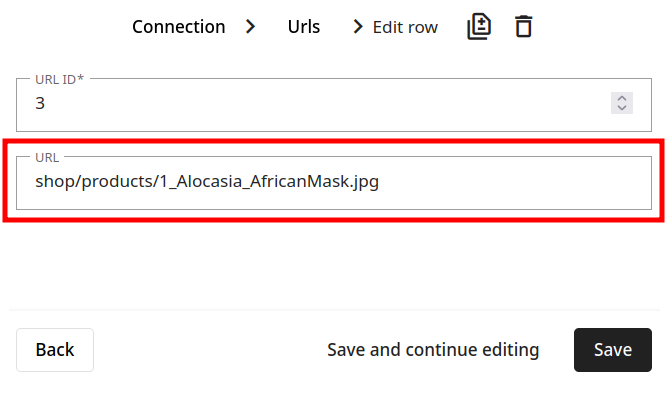Go to the Connection breadcrumb
671x394 pixels.
click(x=178, y=27)
